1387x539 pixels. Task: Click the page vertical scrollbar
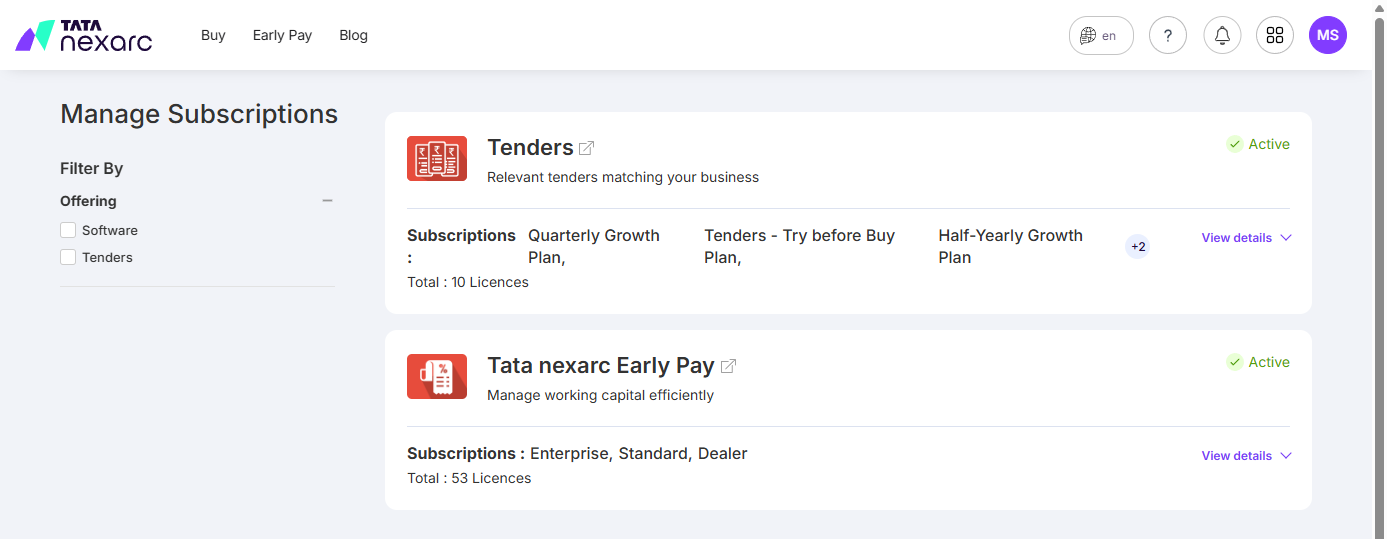pyautogui.click(x=1380, y=270)
